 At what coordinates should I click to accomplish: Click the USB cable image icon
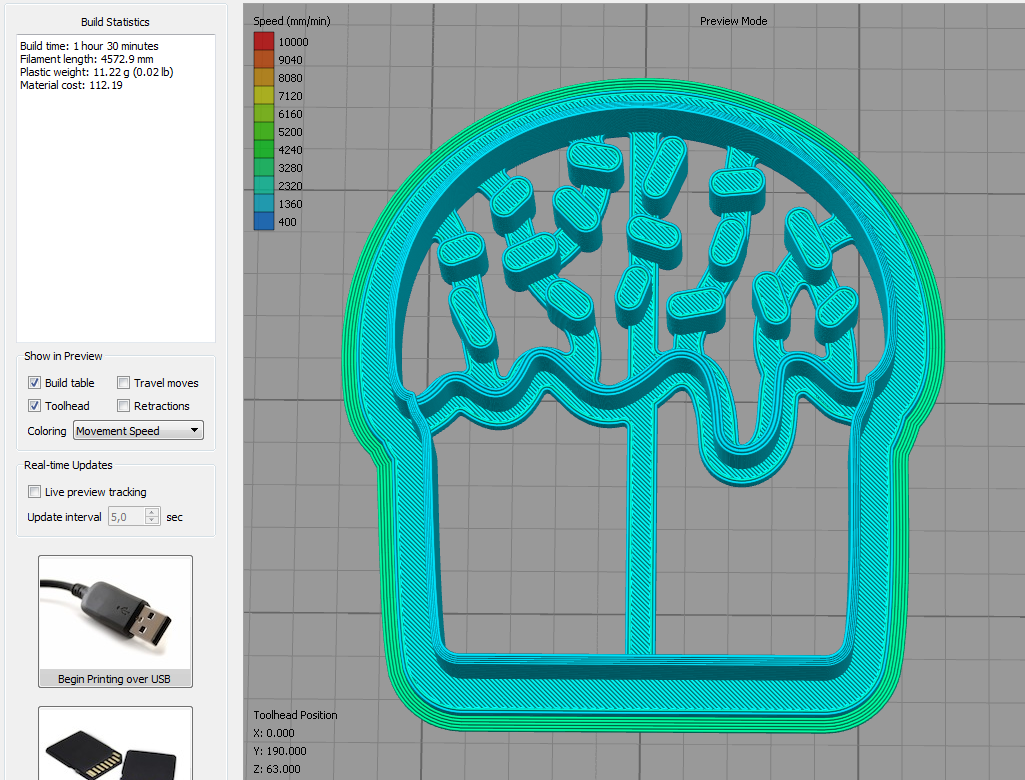pyautogui.click(x=115, y=612)
